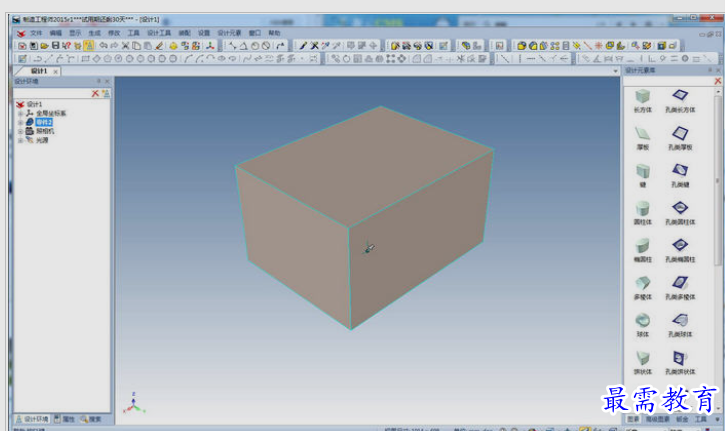
Task: Select the 多棱体 prism shape icon
Action: point(643,283)
